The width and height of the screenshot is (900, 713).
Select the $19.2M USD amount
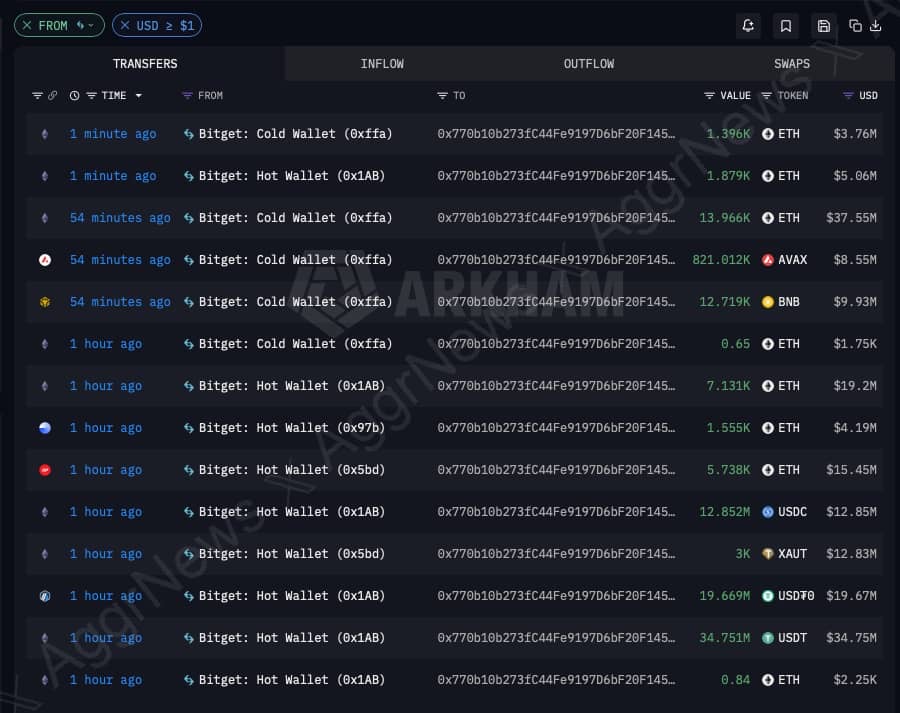point(855,386)
